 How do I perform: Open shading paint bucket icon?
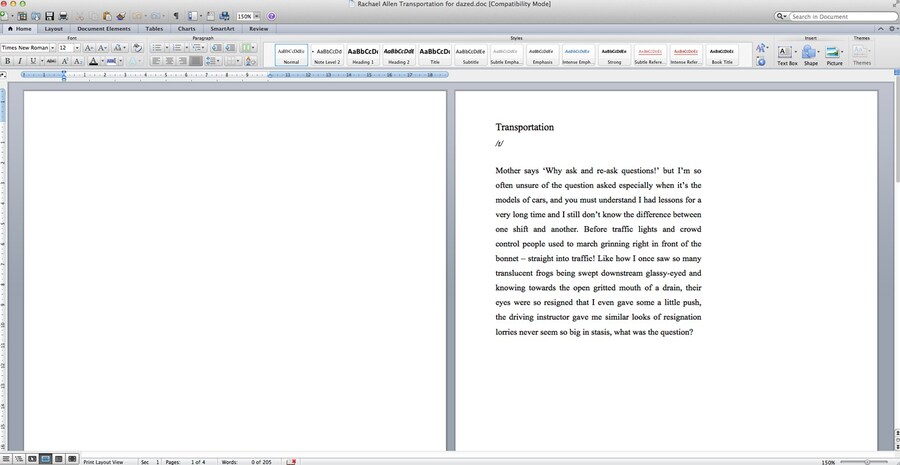tap(250, 61)
